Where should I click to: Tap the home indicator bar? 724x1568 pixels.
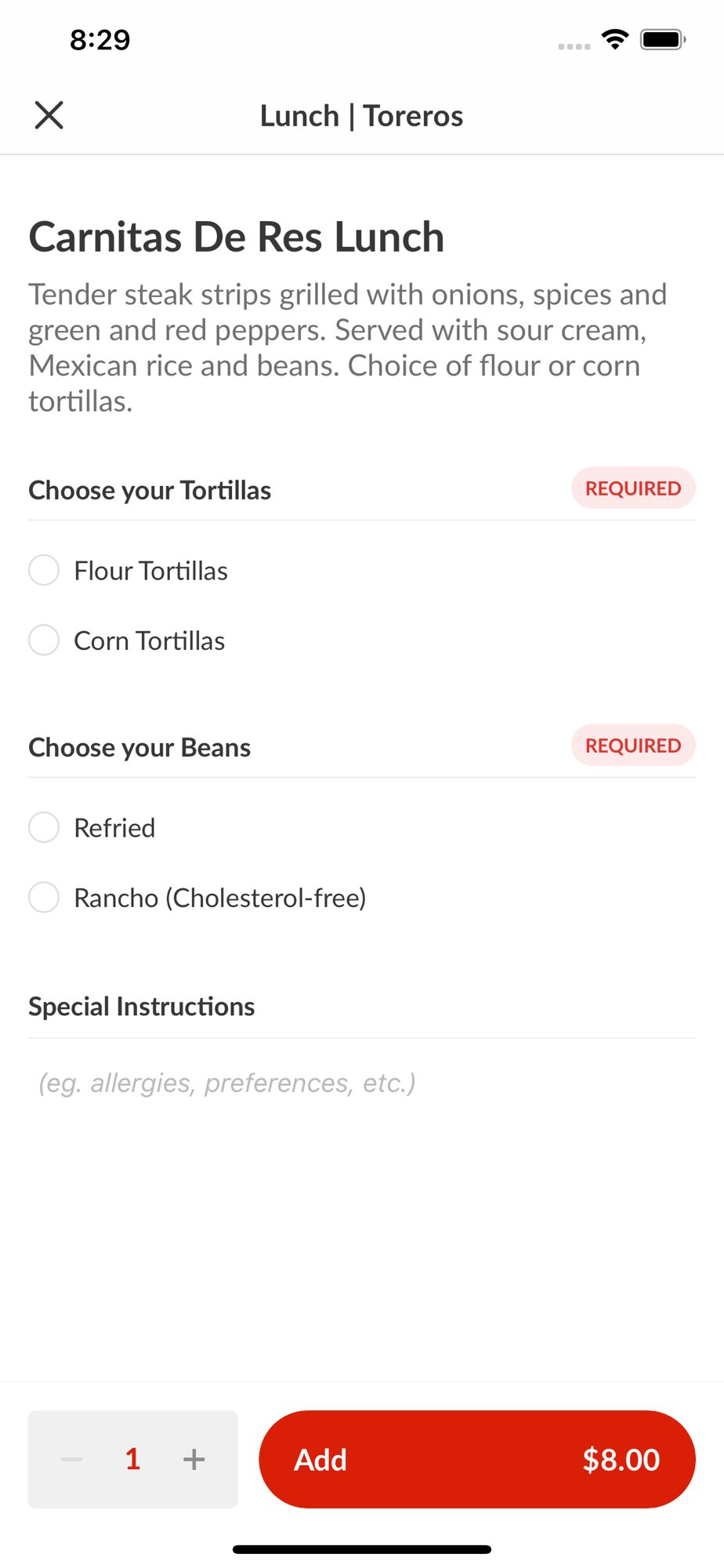coord(362,1549)
